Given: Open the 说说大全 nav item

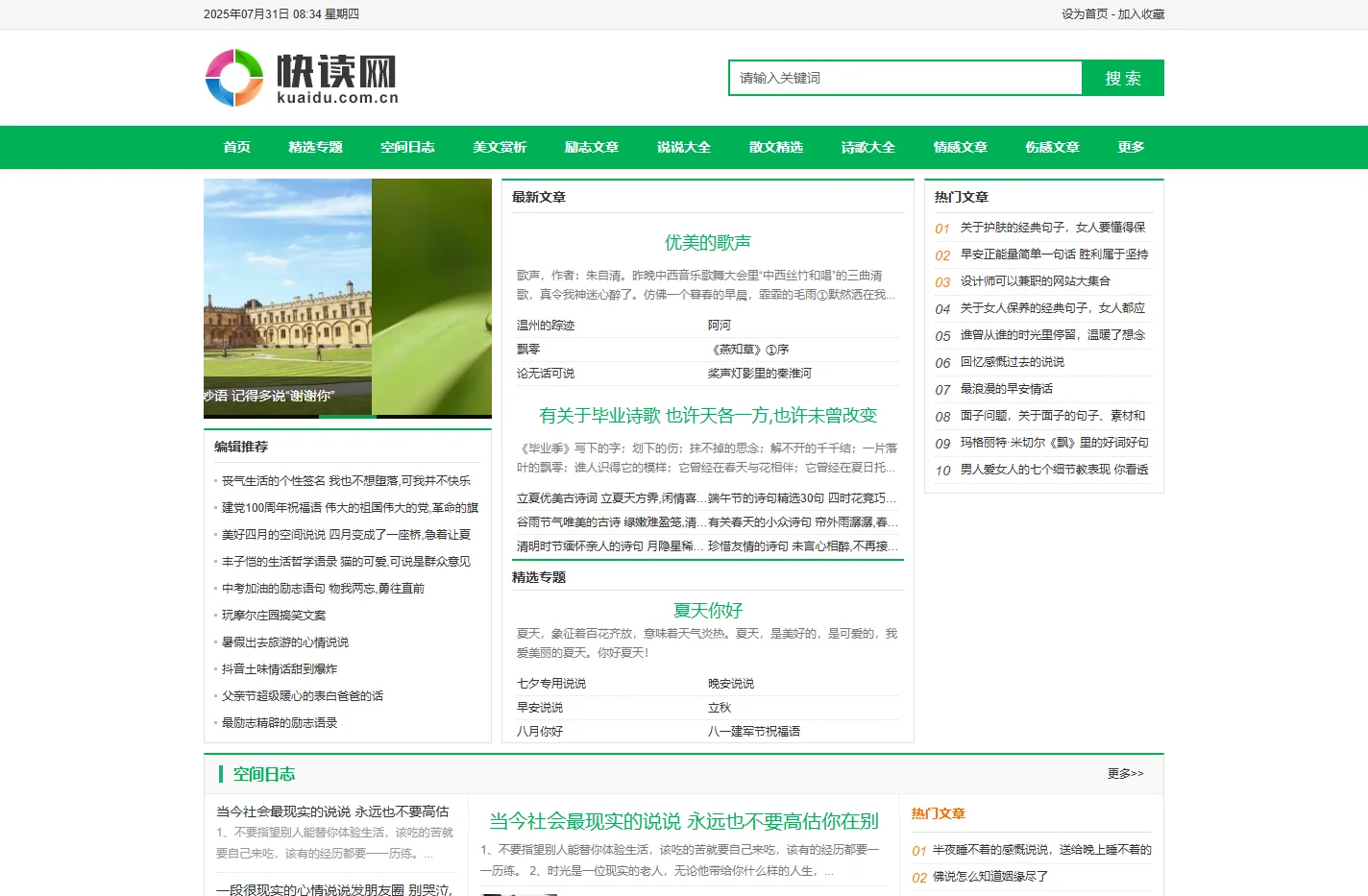Looking at the screenshot, I should tap(684, 147).
